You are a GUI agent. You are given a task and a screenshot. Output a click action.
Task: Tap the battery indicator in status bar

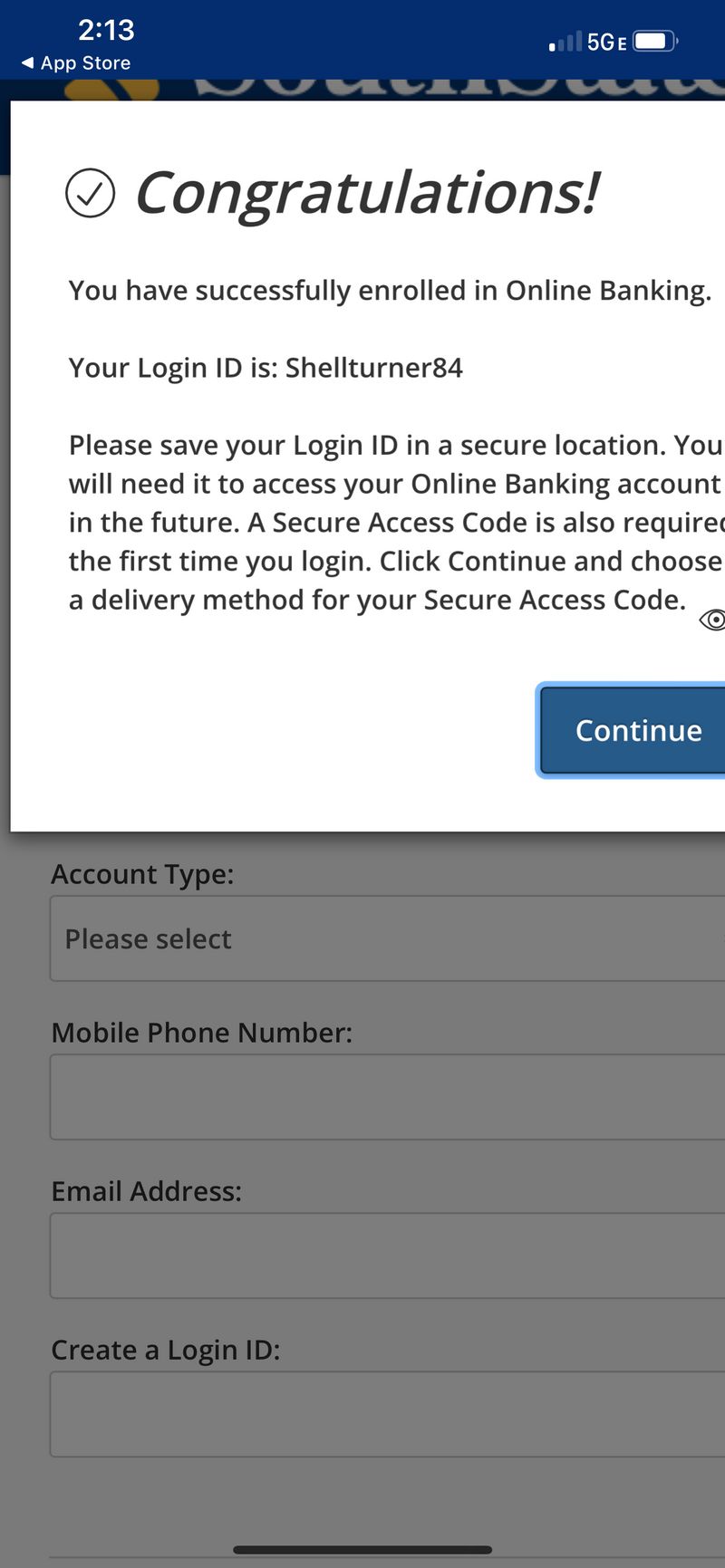pos(655,41)
